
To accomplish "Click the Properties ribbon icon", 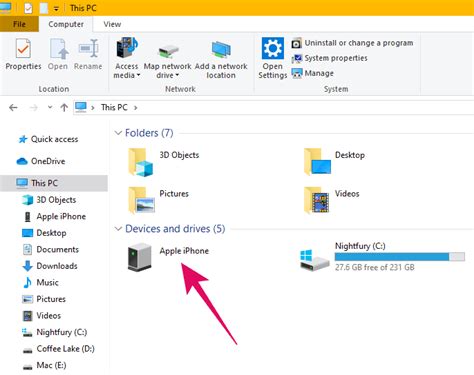I will (23, 48).
